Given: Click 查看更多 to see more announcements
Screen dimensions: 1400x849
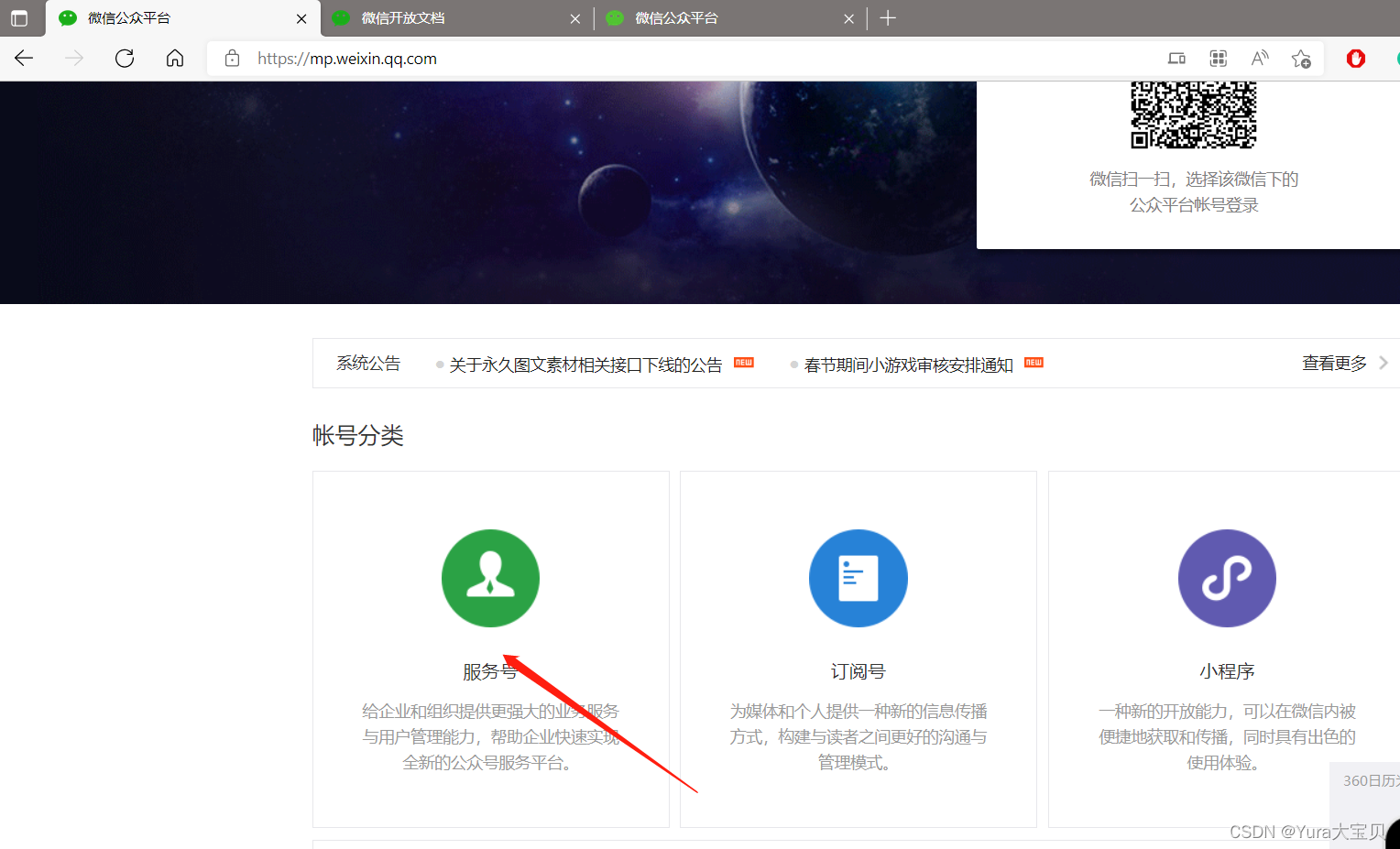Looking at the screenshot, I should (x=1334, y=364).
